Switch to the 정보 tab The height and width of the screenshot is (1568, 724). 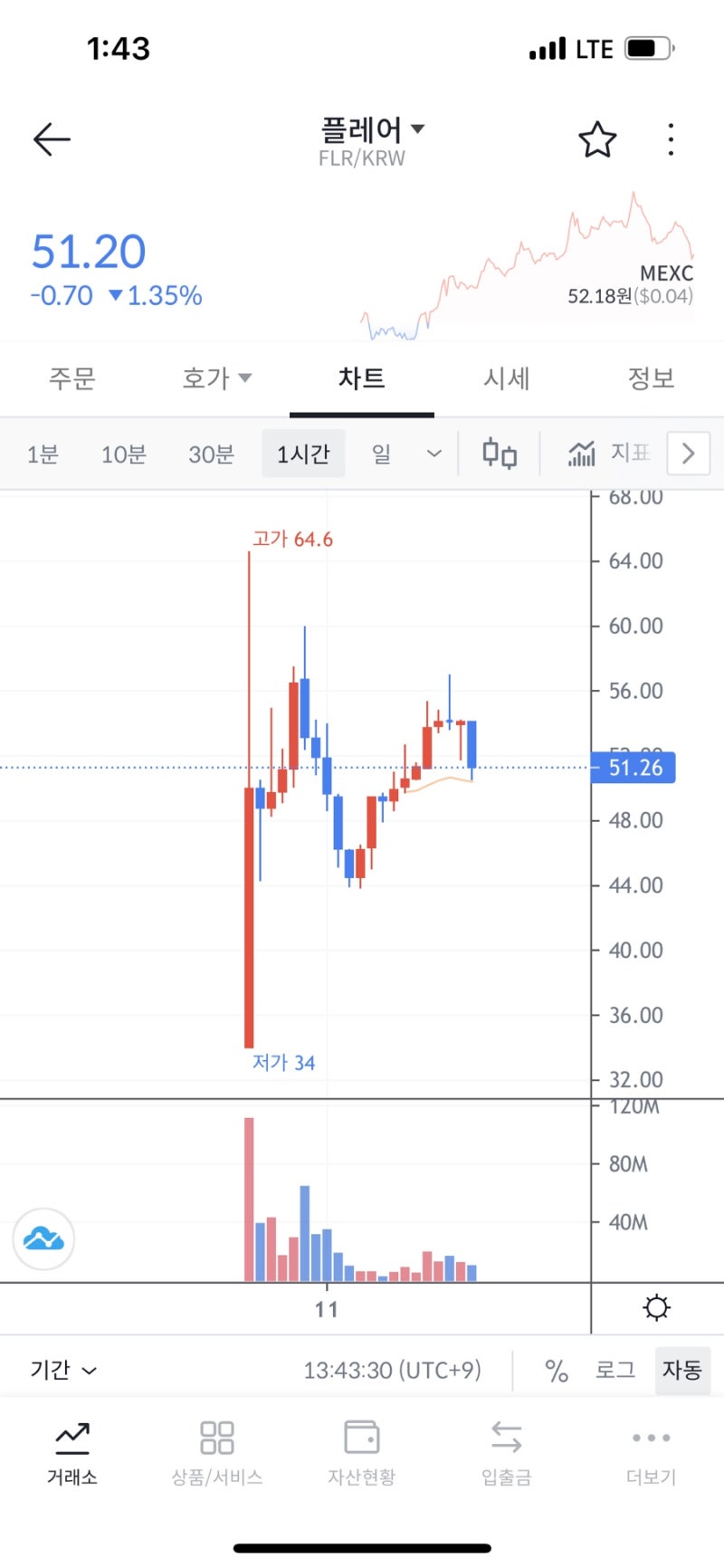[x=651, y=378]
